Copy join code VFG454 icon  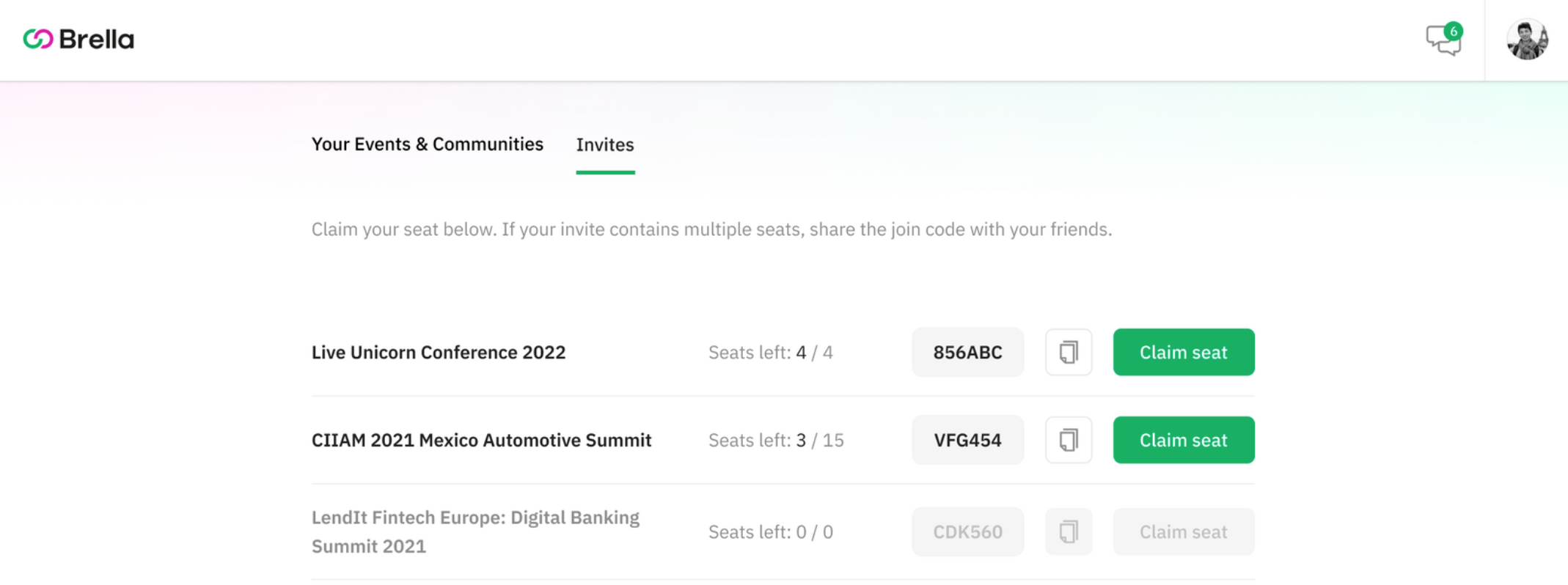(x=1069, y=441)
